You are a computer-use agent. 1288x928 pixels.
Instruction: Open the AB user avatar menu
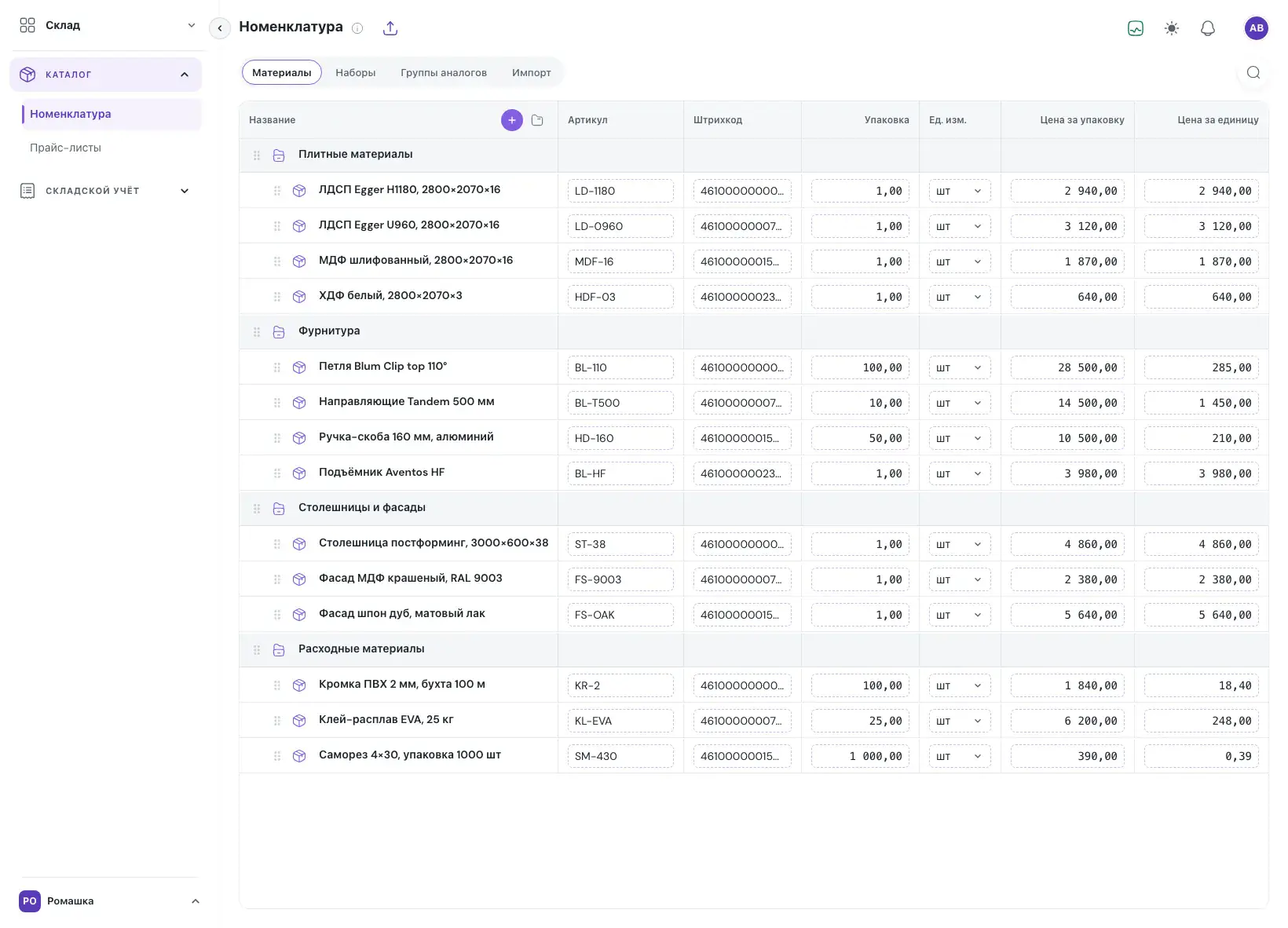[1257, 28]
